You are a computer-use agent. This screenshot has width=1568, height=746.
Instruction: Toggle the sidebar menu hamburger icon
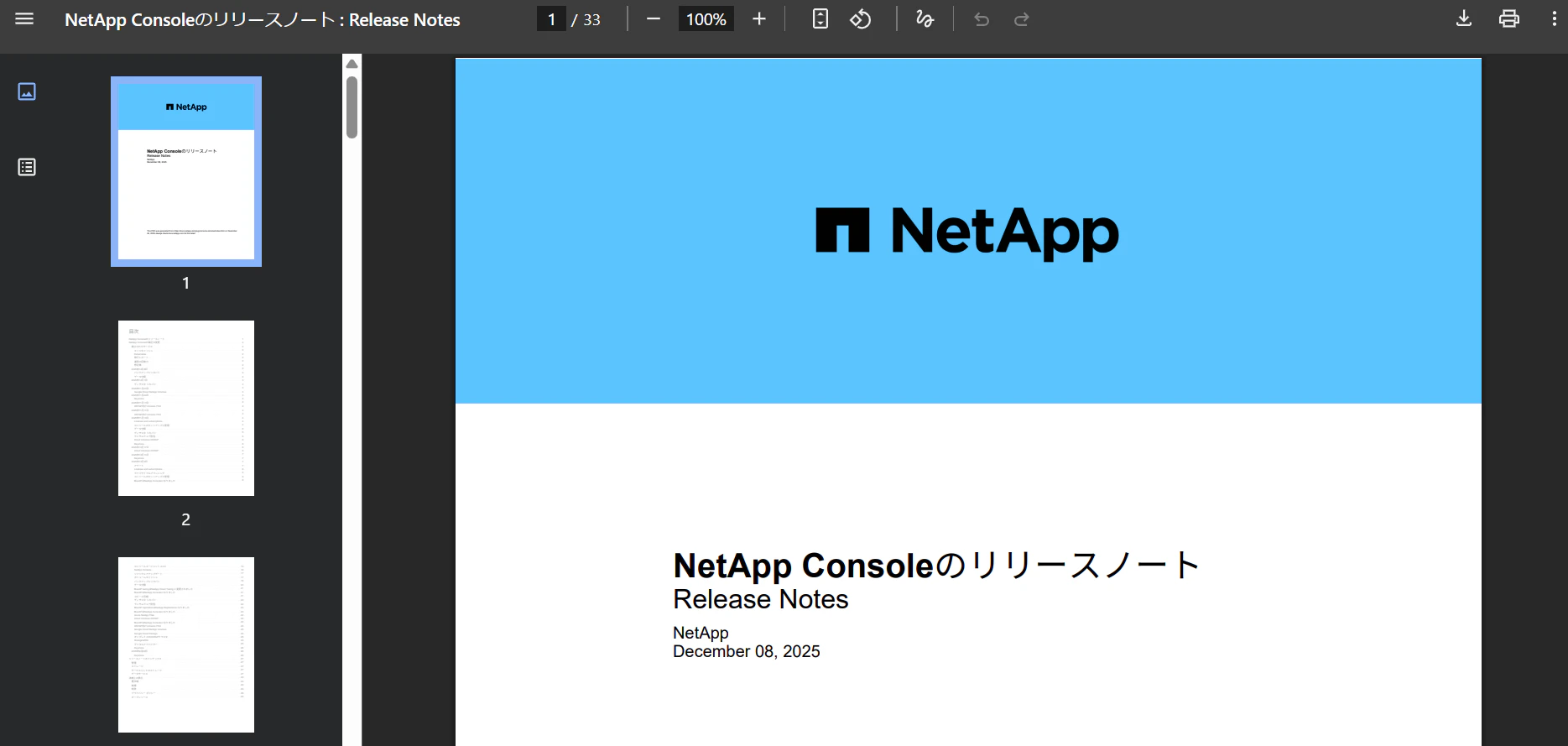[x=24, y=19]
